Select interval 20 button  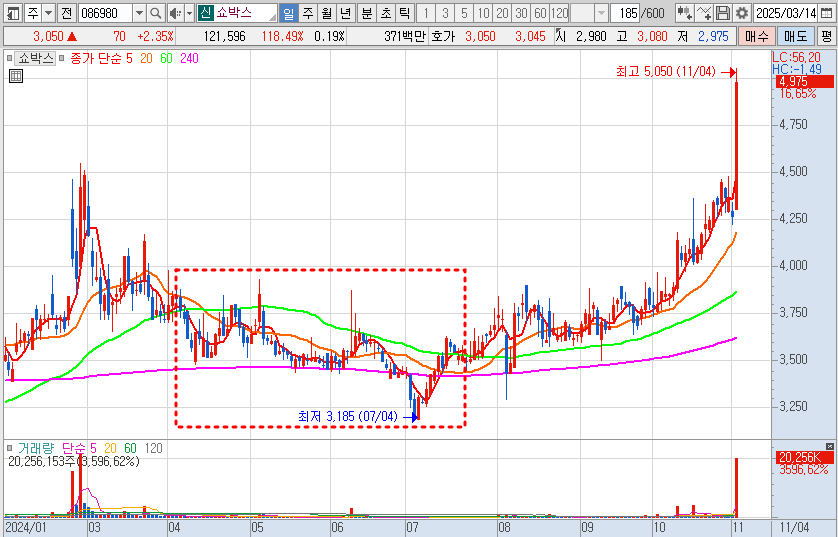pos(502,13)
